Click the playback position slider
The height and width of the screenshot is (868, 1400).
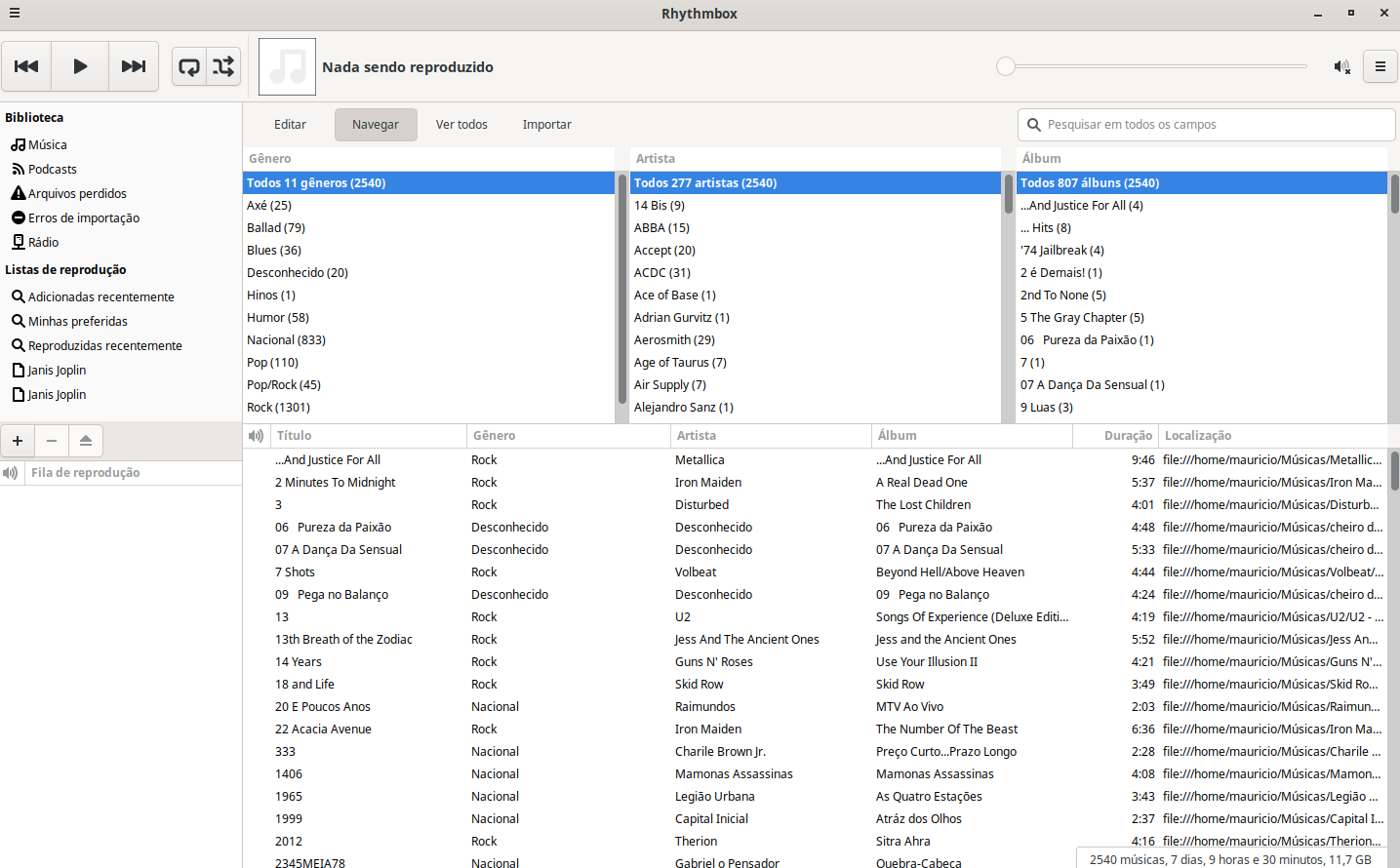pos(1151,66)
